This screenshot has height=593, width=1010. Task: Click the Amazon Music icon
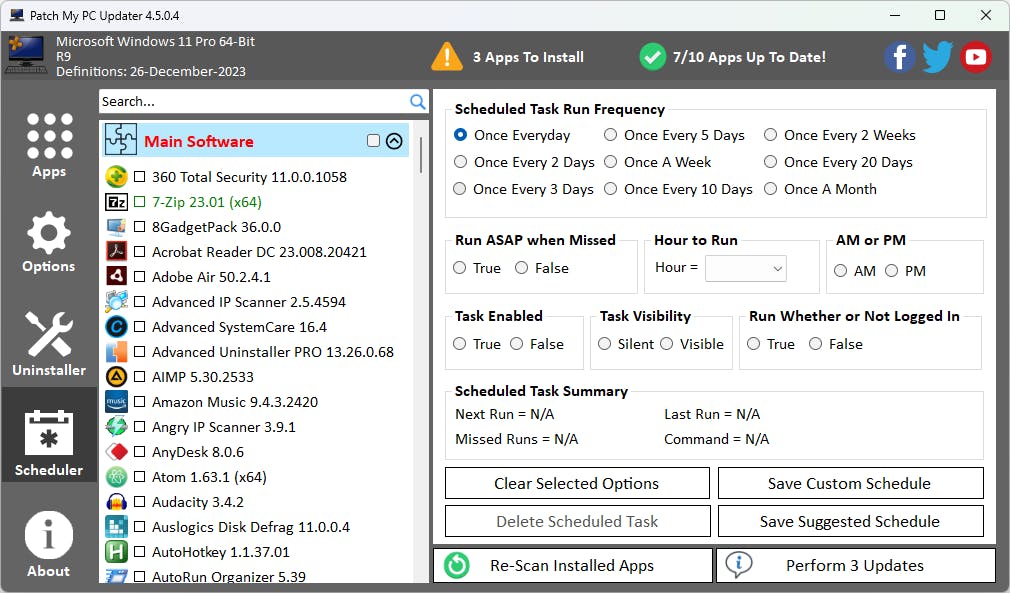(116, 402)
